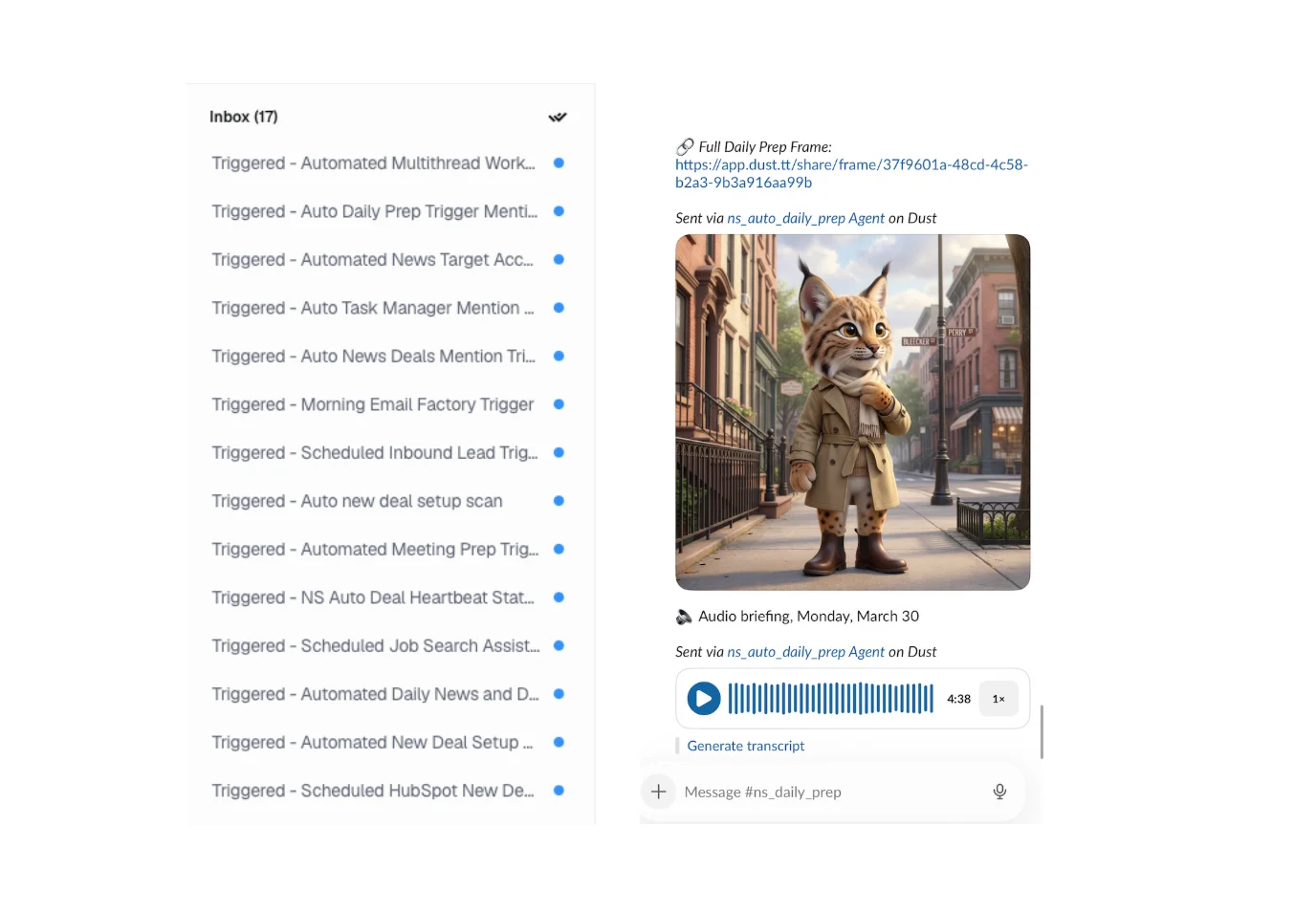Open "Triggered - Automated Meeting Prep Trig..." item
The image size is (1316, 912).
[x=375, y=550]
